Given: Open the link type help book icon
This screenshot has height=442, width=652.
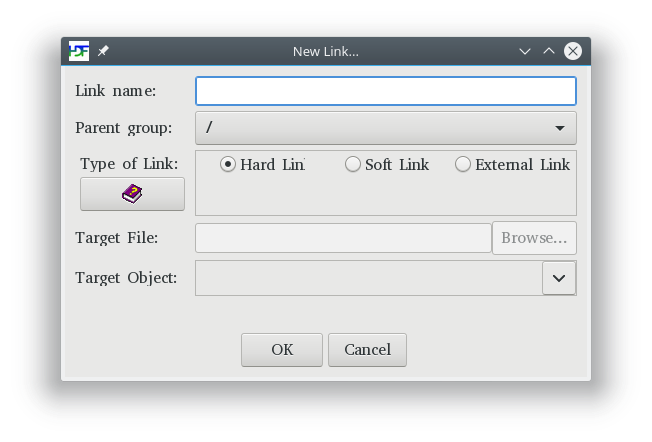Looking at the screenshot, I should click(x=132, y=194).
